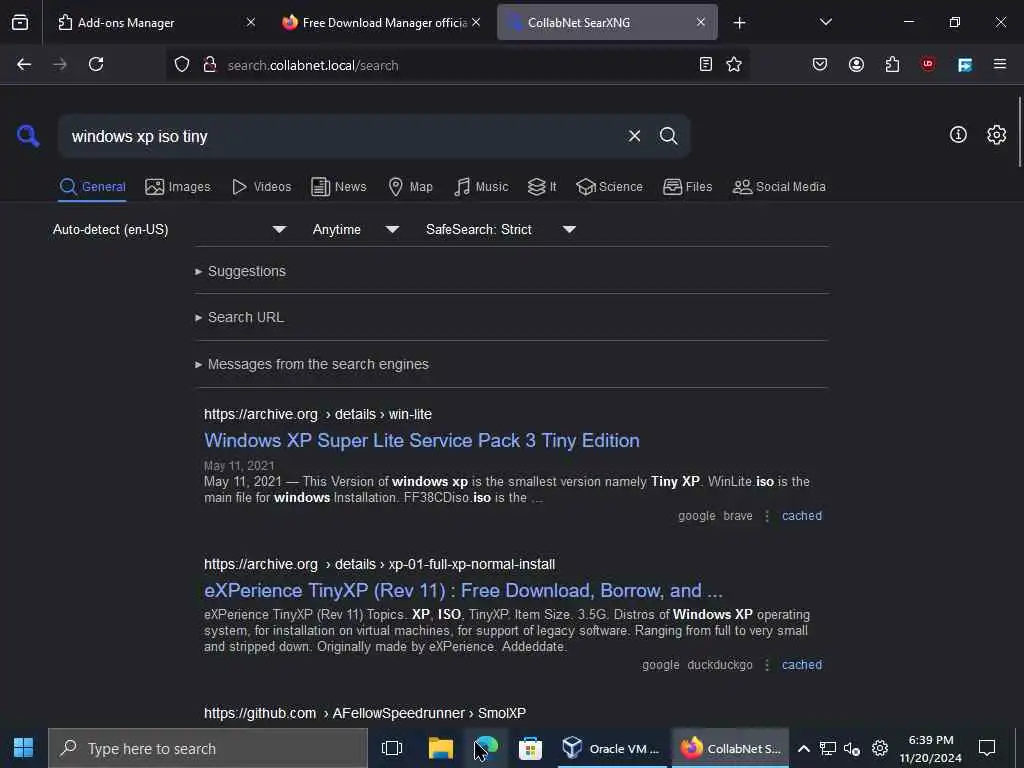Click archive.org win-lite URL breadcrumb
1024x768 pixels.
[x=317, y=414]
